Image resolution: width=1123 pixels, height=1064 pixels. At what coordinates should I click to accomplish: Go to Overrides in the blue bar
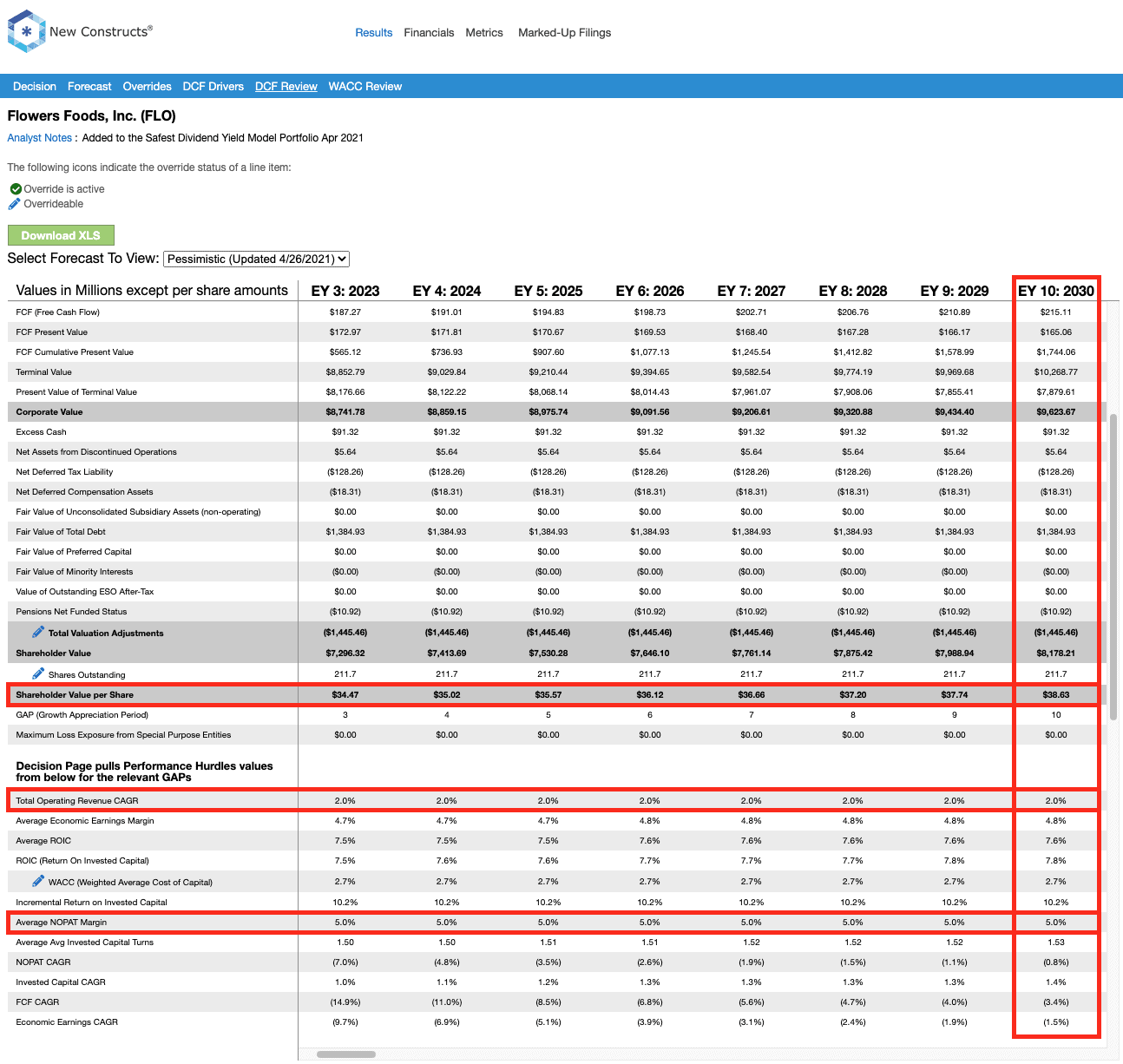(x=148, y=87)
